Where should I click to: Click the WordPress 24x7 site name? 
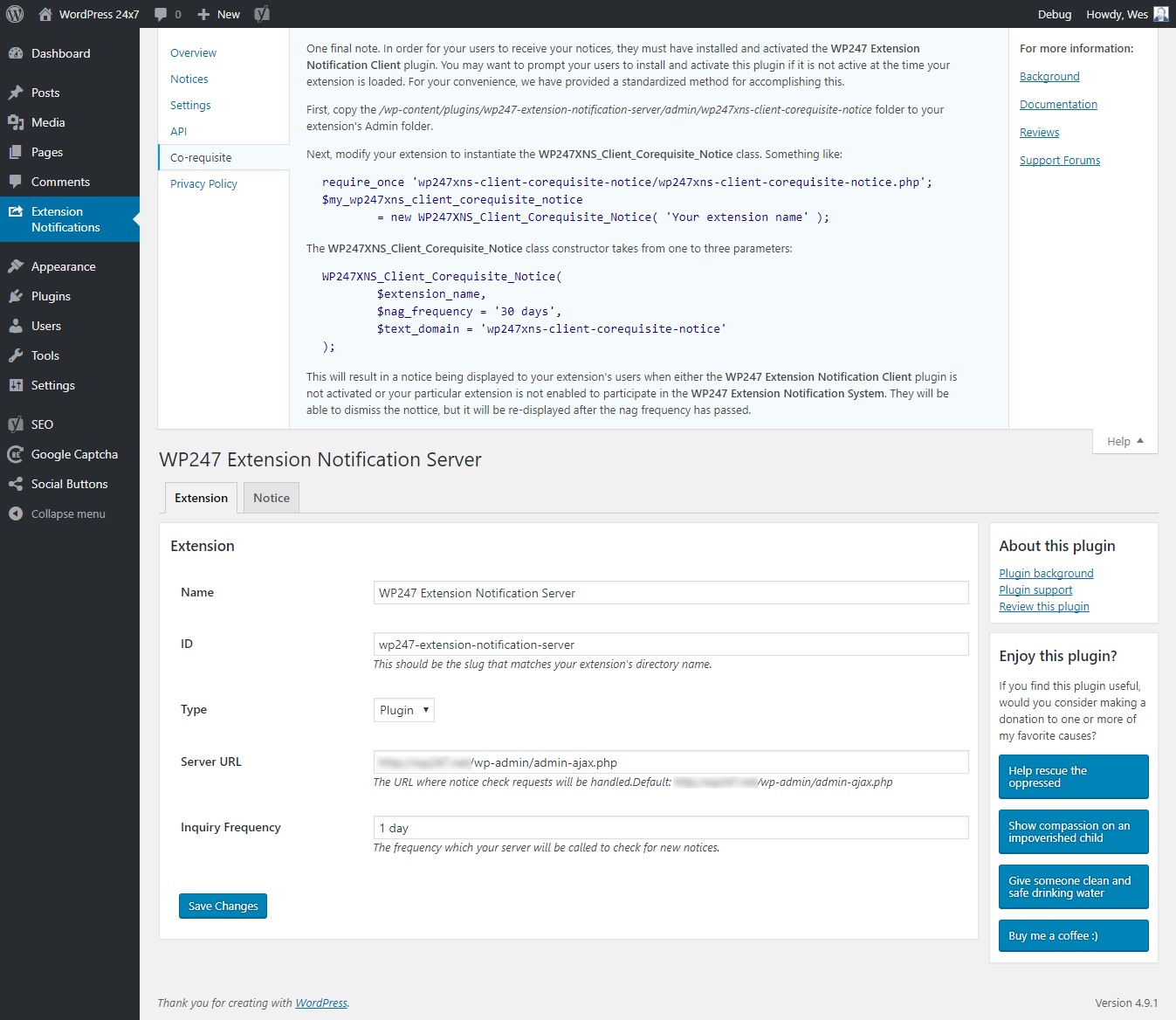(x=99, y=14)
